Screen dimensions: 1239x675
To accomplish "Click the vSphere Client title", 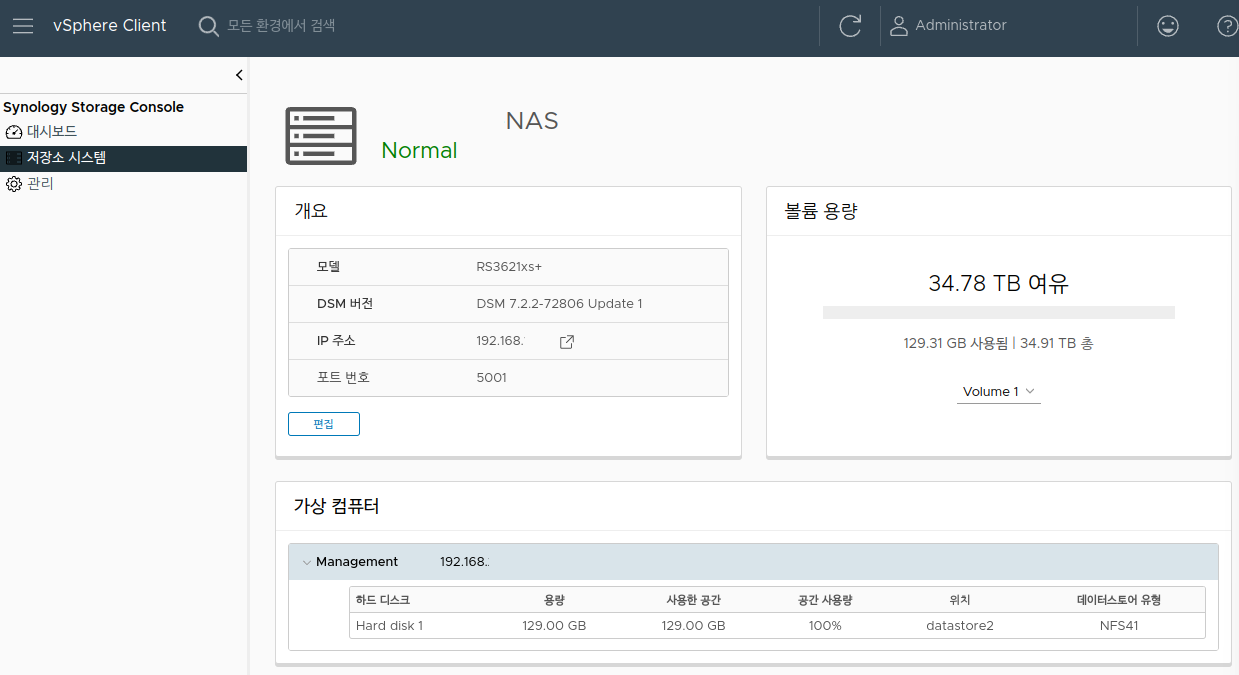I will pos(110,26).
